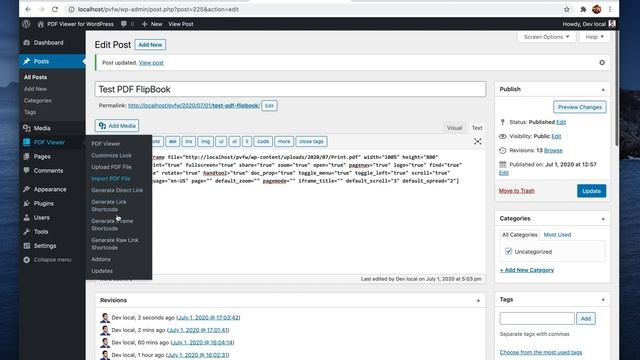The height and width of the screenshot is (360, 640).
Task: Open the browser extensions puzzle icon
Action: [x=583, y=9]
